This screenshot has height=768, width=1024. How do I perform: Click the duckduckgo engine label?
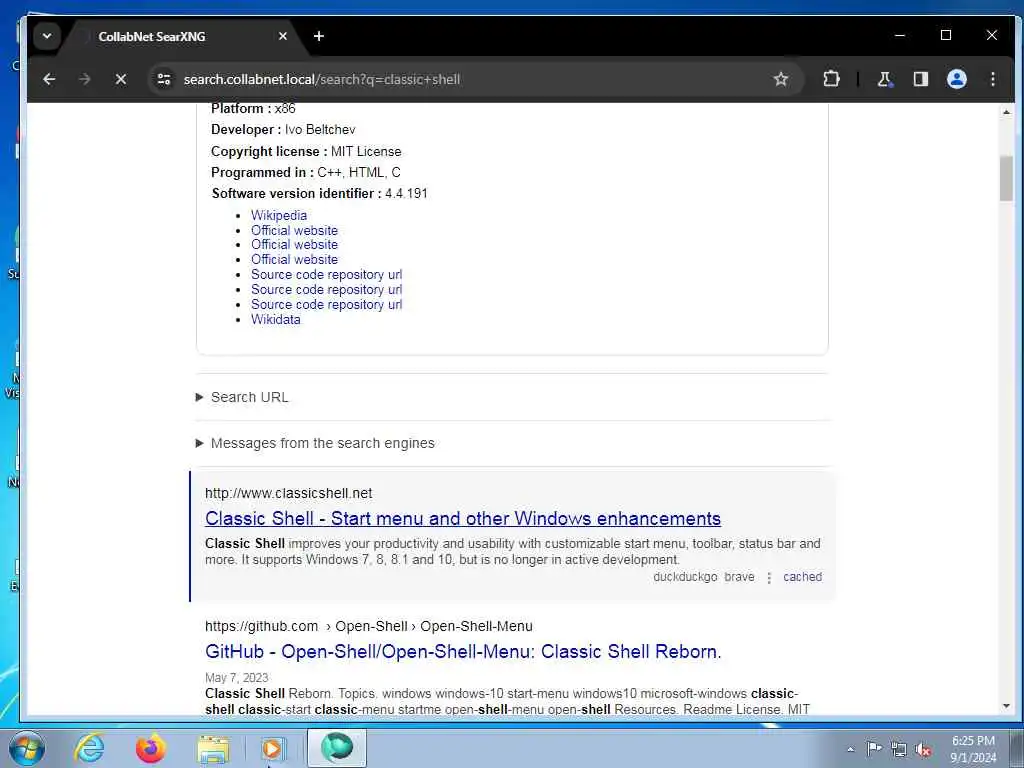685,577
